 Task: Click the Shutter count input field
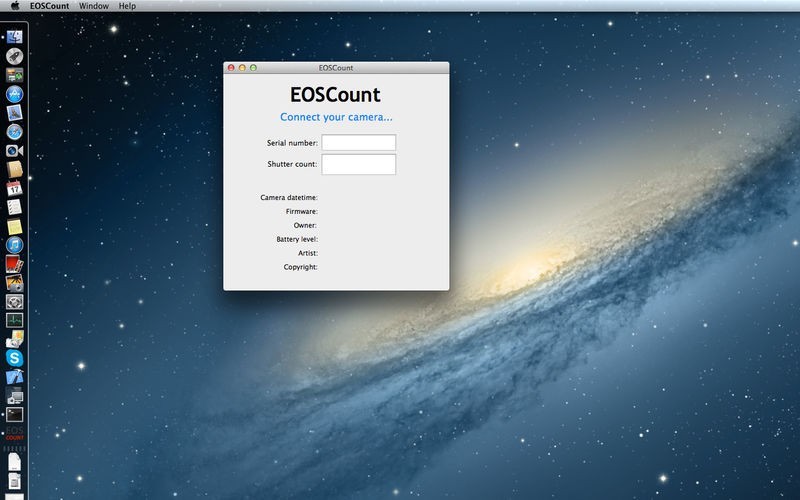click(x=359, y=164)
